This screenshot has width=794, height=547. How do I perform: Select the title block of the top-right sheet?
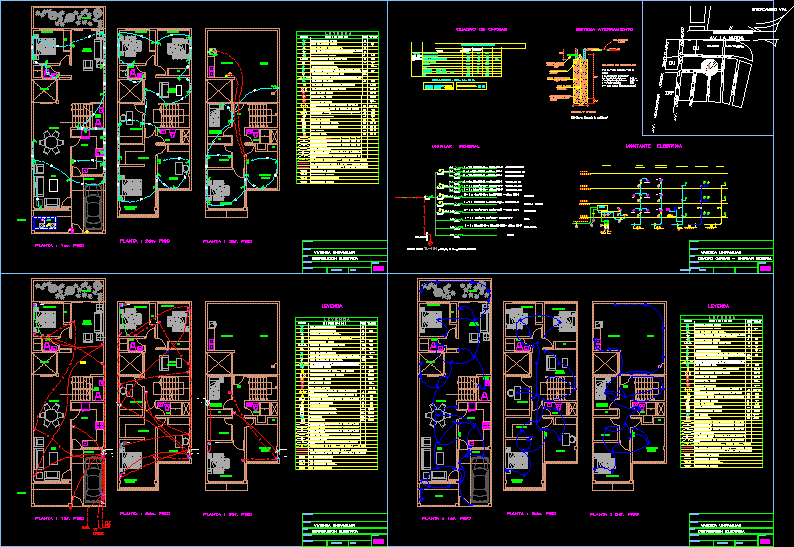tap(732, 256)
